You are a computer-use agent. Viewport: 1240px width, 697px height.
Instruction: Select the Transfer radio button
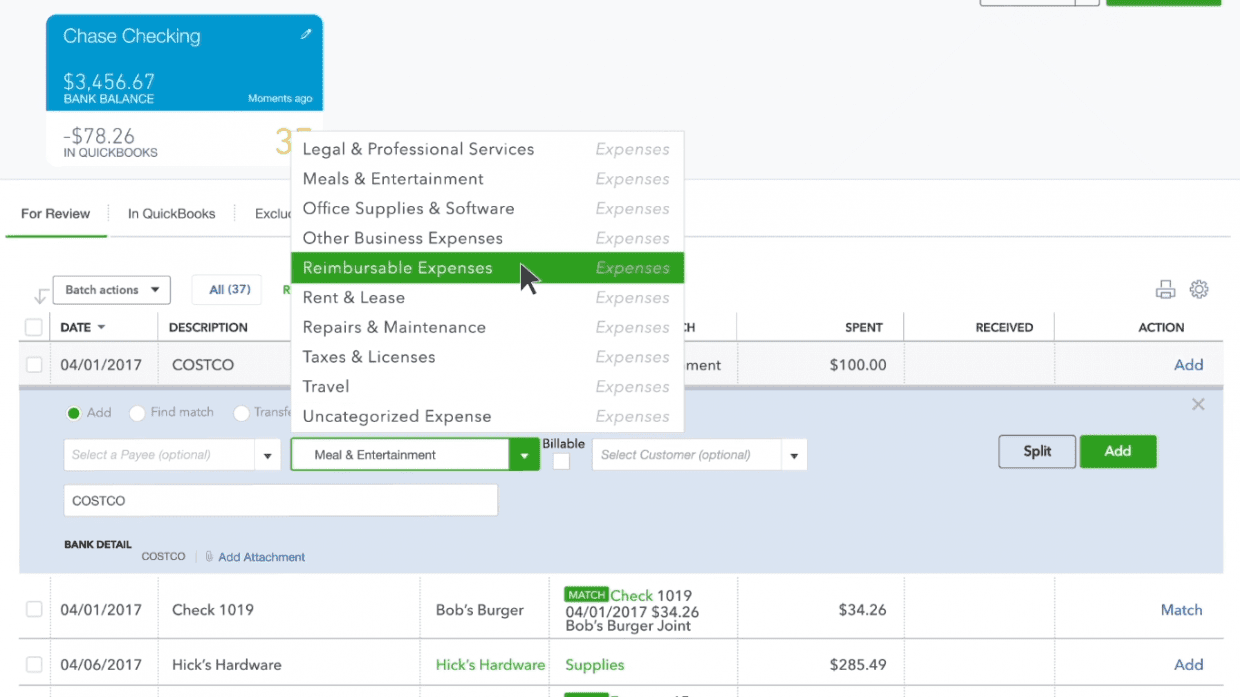coord(240,412)
